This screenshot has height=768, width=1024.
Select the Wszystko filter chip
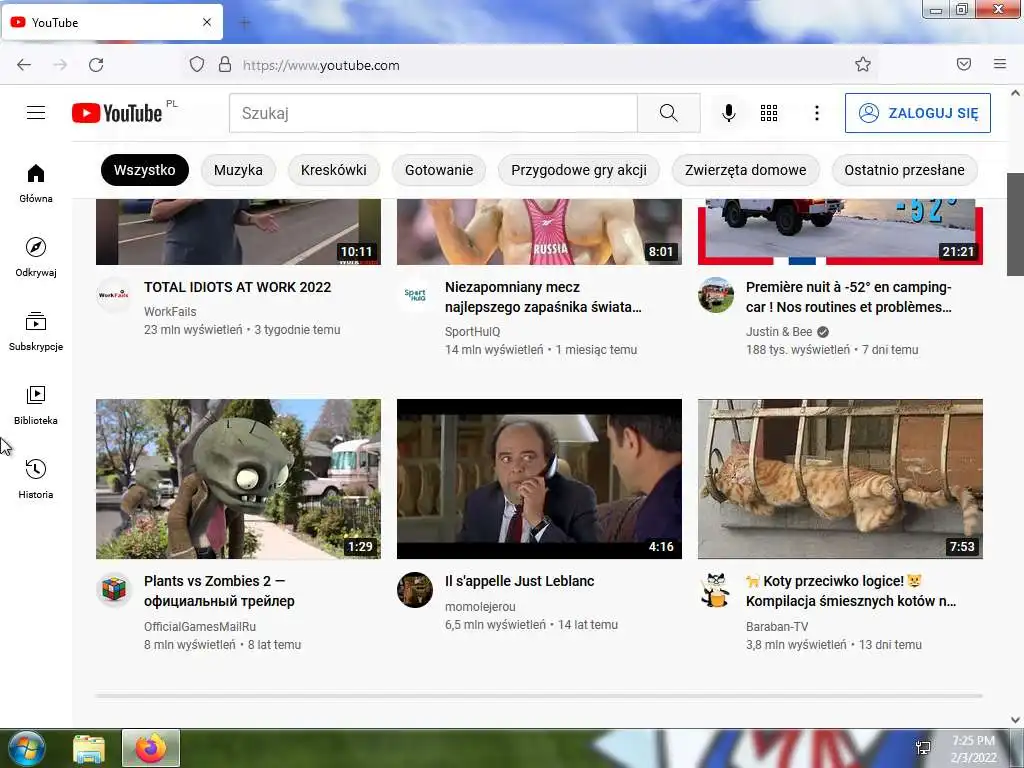(x=144, y=170)
